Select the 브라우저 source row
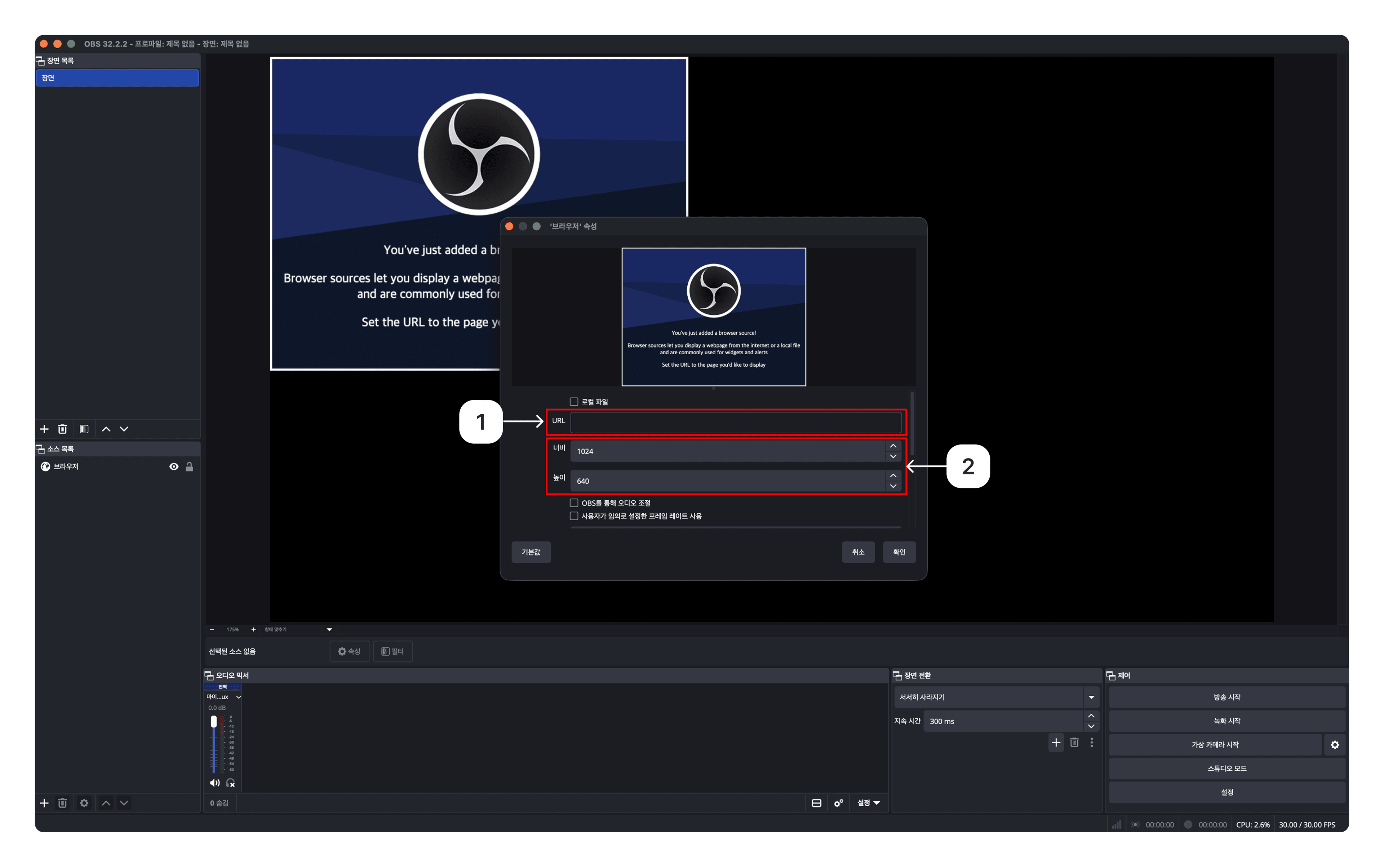This screenshot has width=1384, height=868. [117, 467]
